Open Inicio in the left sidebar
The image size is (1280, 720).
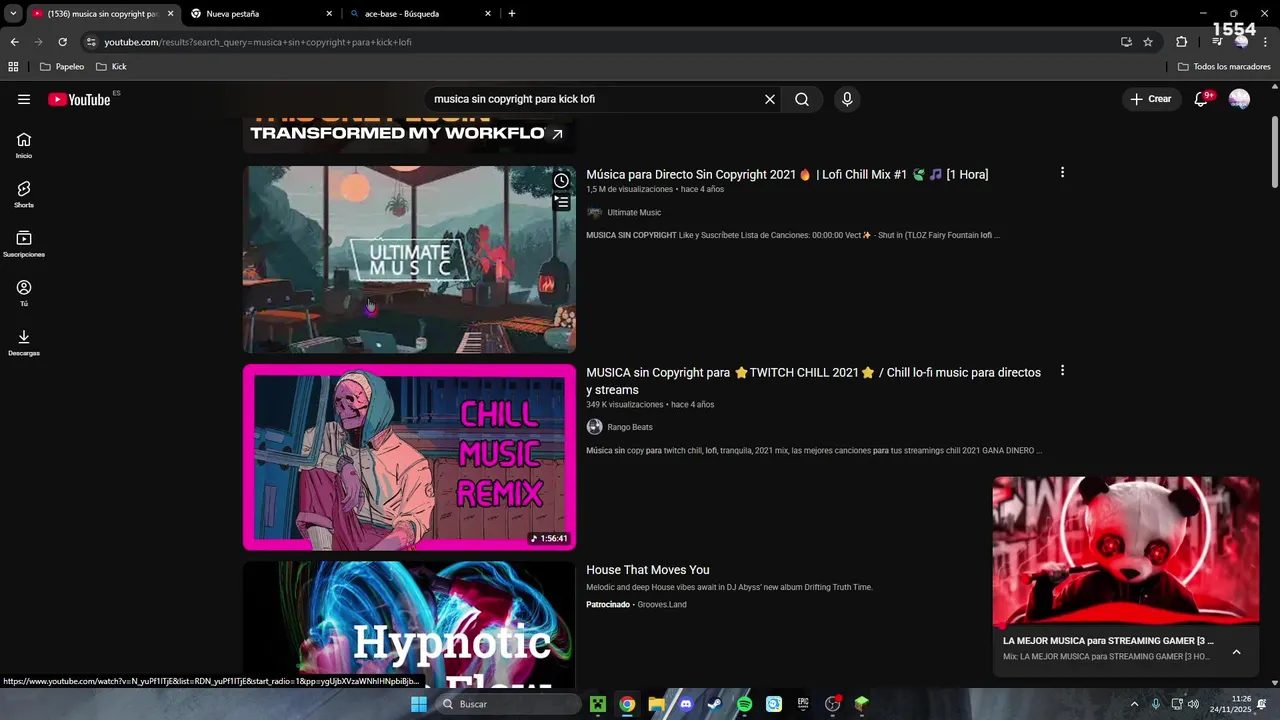coord(24,145)
